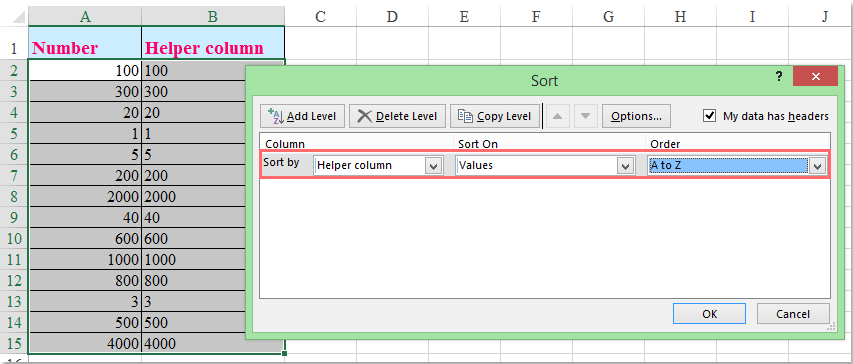Screen dimensions: 853x364
Task: Select row 5 header
Action: click(14, 134)
